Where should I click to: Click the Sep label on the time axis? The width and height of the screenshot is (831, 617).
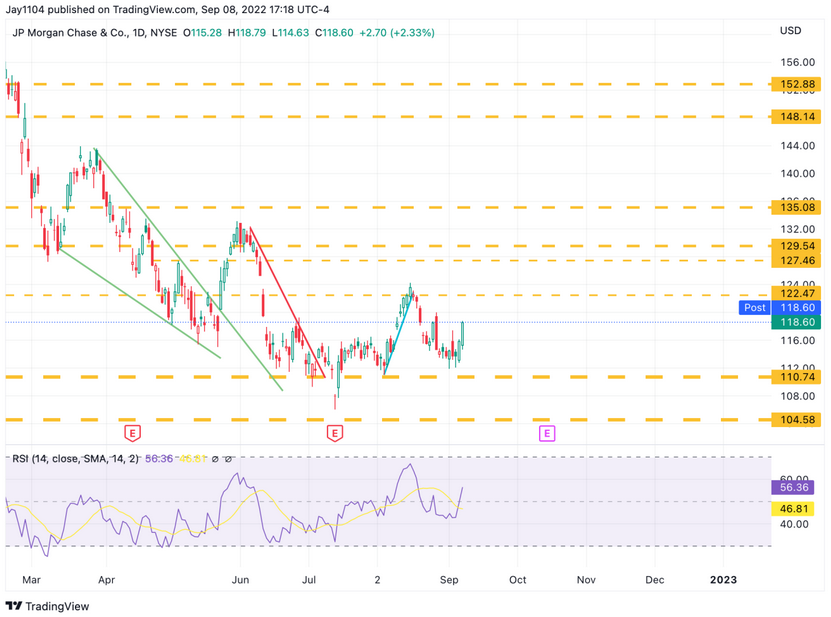click(x=449, y=580)
